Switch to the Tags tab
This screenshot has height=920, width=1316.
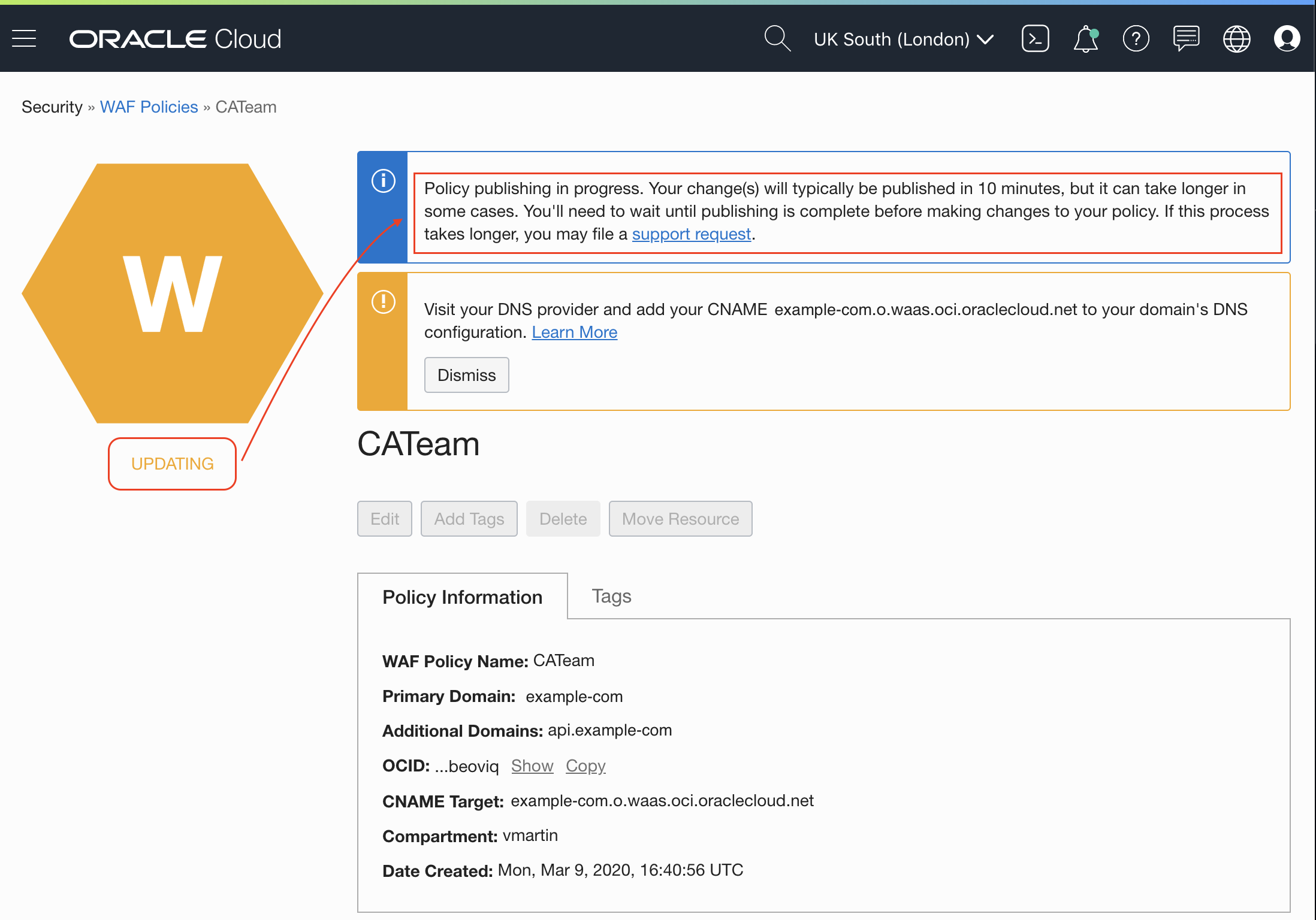611,596
